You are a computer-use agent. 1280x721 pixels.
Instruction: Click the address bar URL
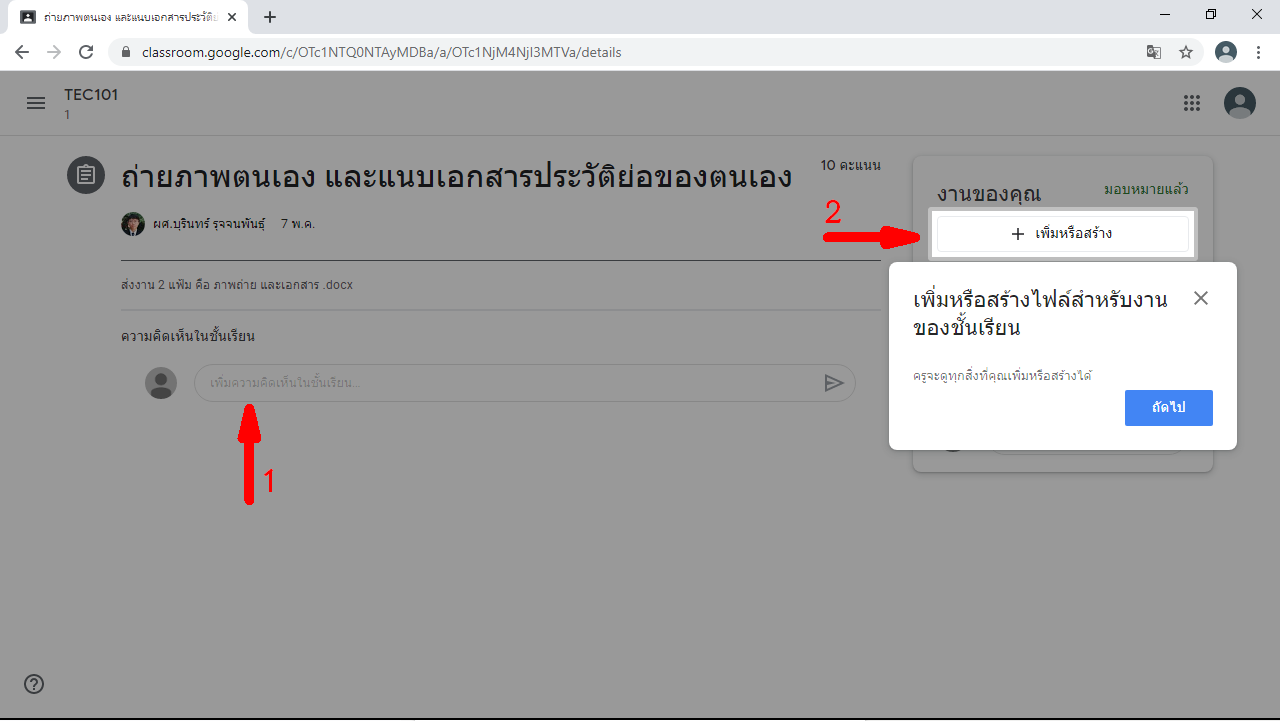[380, 52]
